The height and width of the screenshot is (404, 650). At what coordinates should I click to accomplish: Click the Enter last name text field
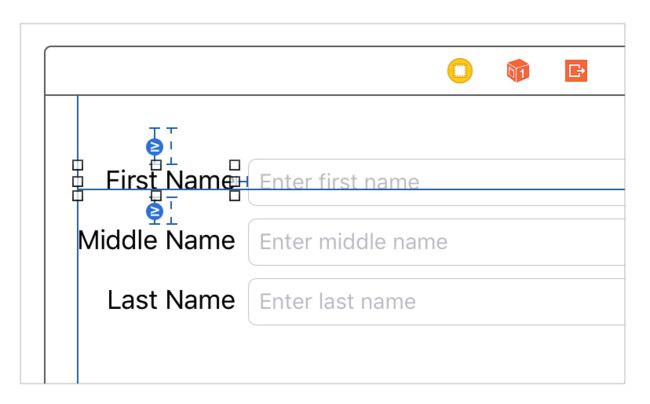(437, 302)
